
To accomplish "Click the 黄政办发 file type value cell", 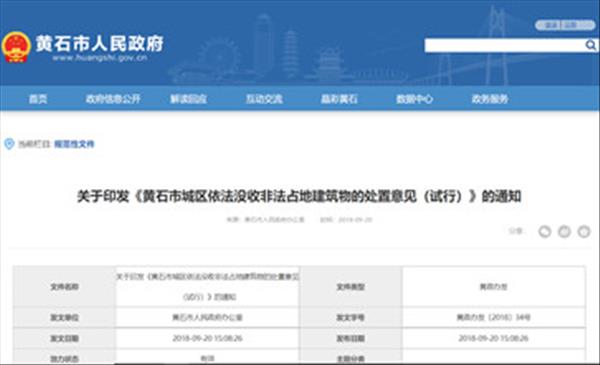I will [494, 287].
